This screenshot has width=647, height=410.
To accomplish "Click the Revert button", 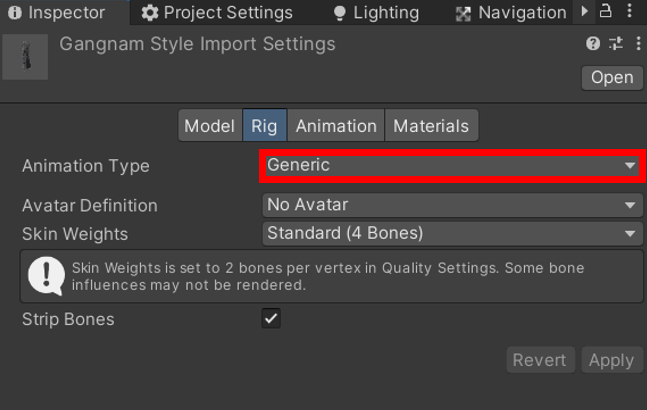I will tap(541, 360).
